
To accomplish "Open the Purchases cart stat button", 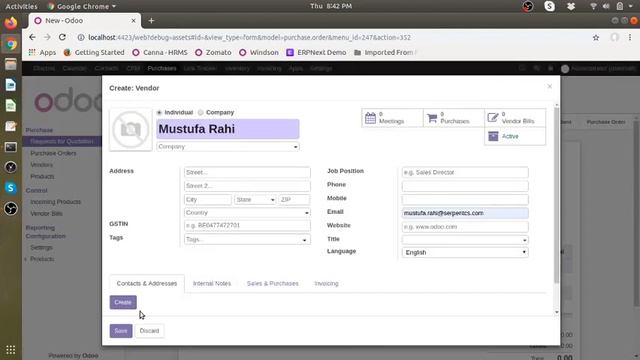I will (x=453, y=118).
